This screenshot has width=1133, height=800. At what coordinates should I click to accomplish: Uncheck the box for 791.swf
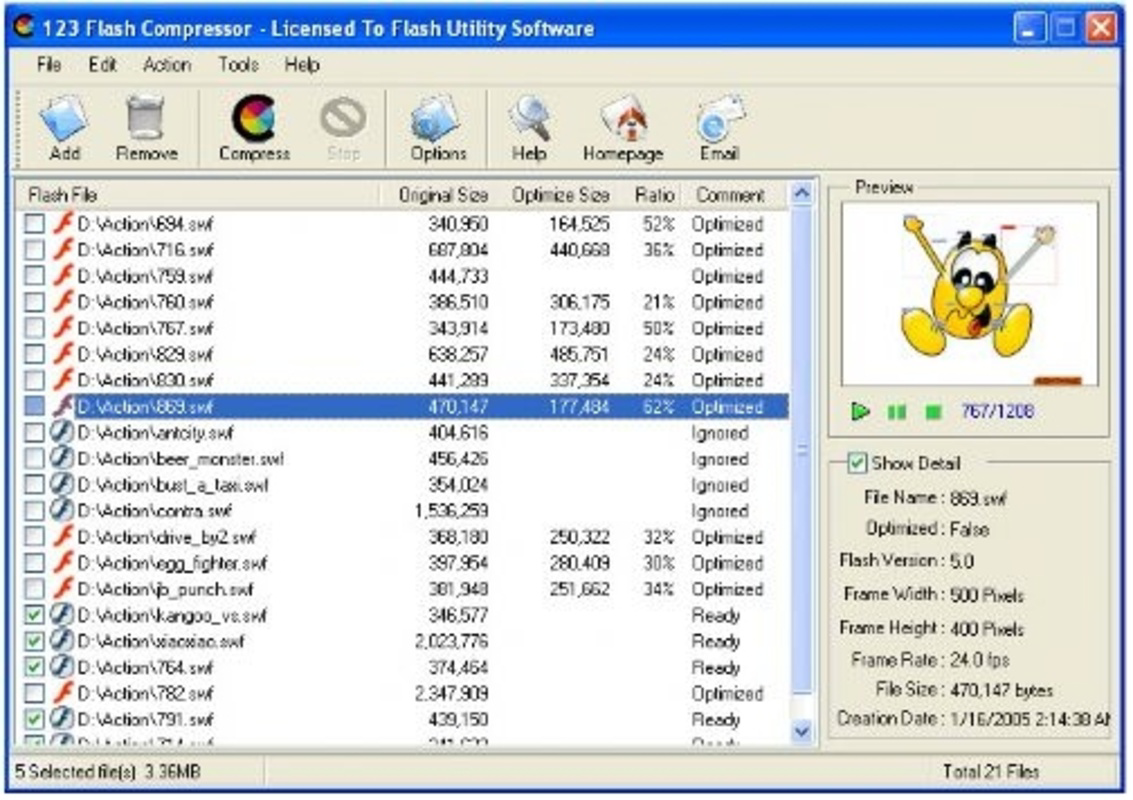[34, 718]
